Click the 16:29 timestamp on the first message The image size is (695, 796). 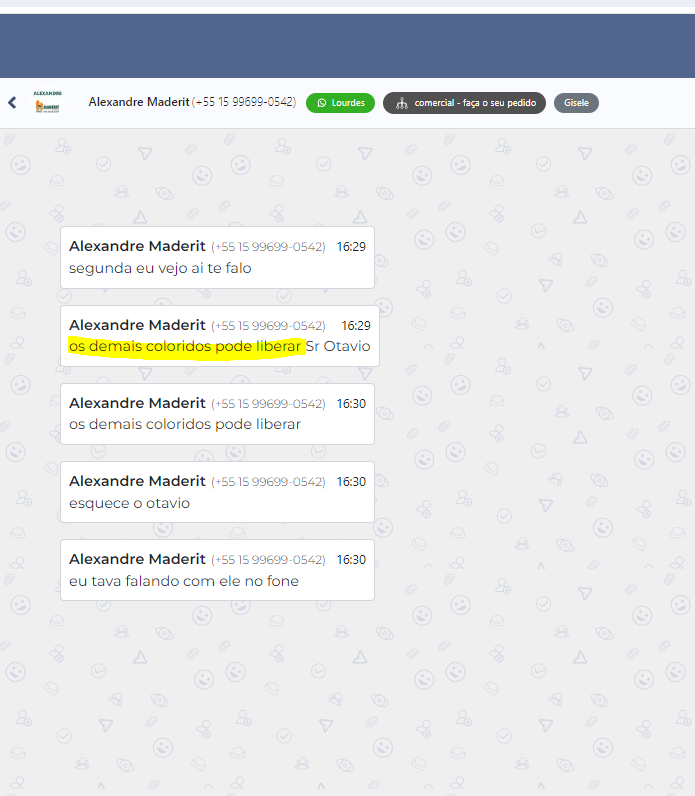coord(351,246)
